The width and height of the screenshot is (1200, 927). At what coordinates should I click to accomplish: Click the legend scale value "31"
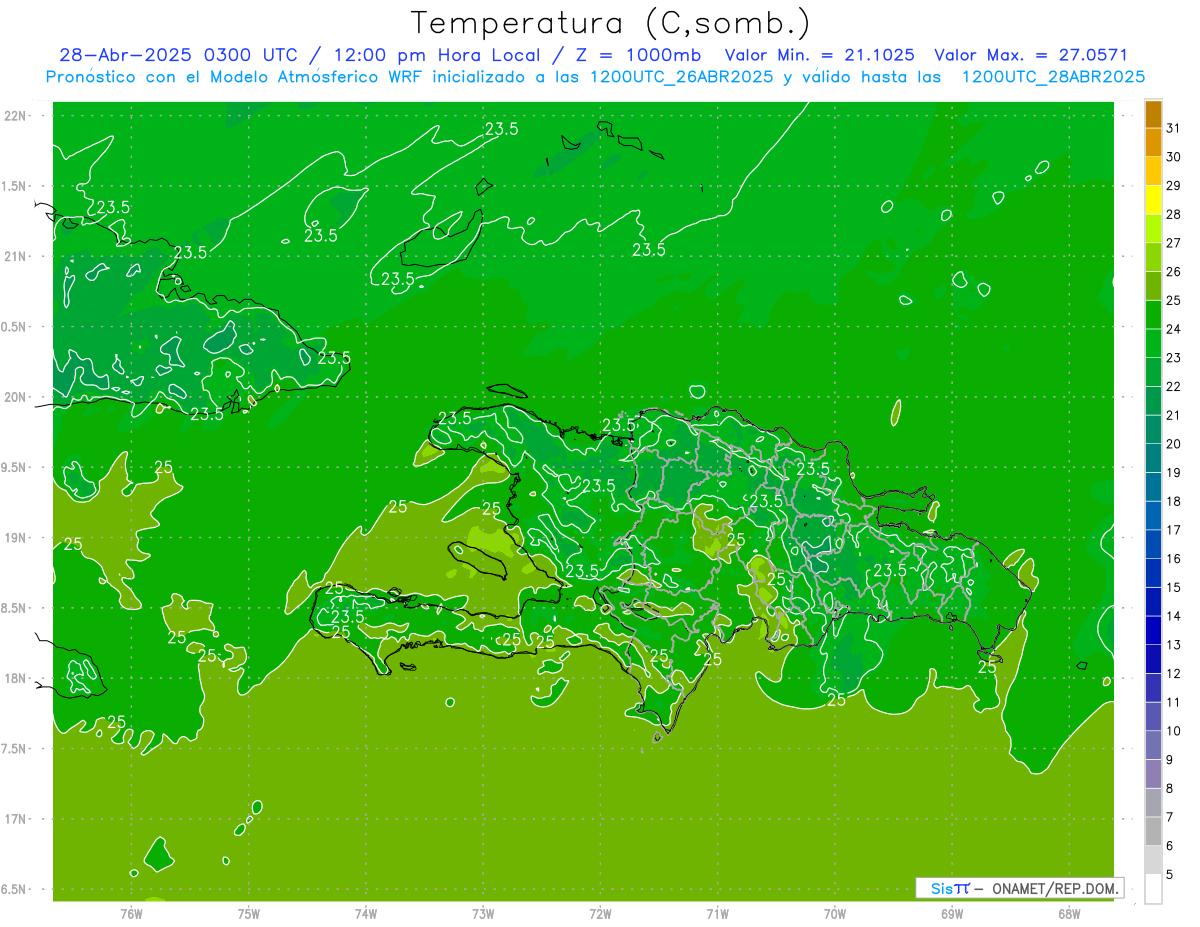click(x=1174, y=128)
